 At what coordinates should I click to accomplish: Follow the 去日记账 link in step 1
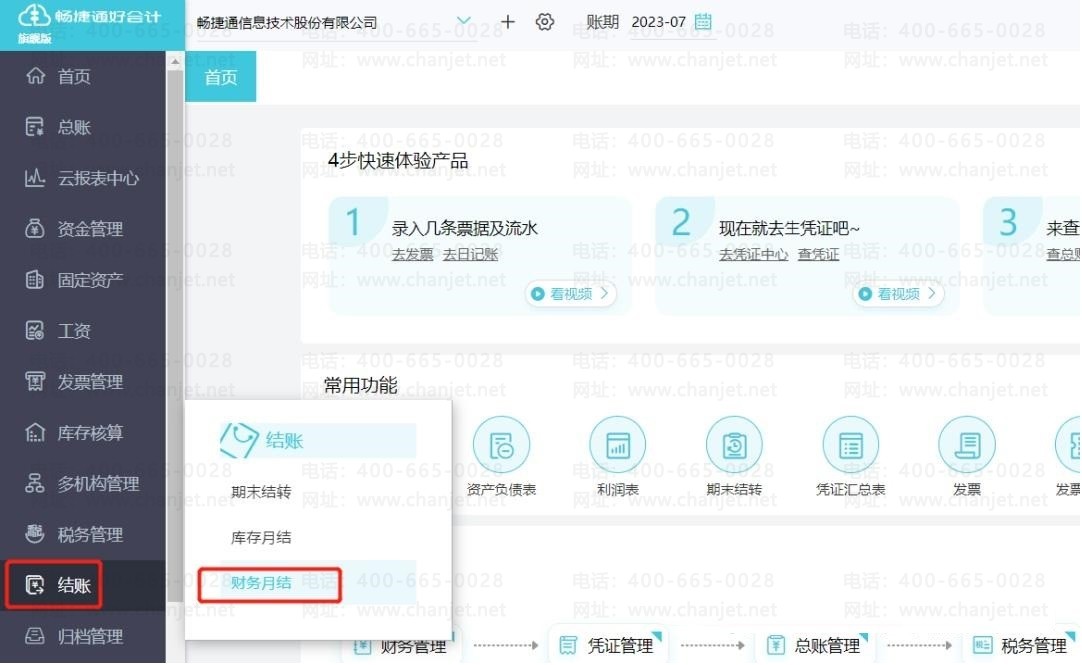tap(471, 255)
